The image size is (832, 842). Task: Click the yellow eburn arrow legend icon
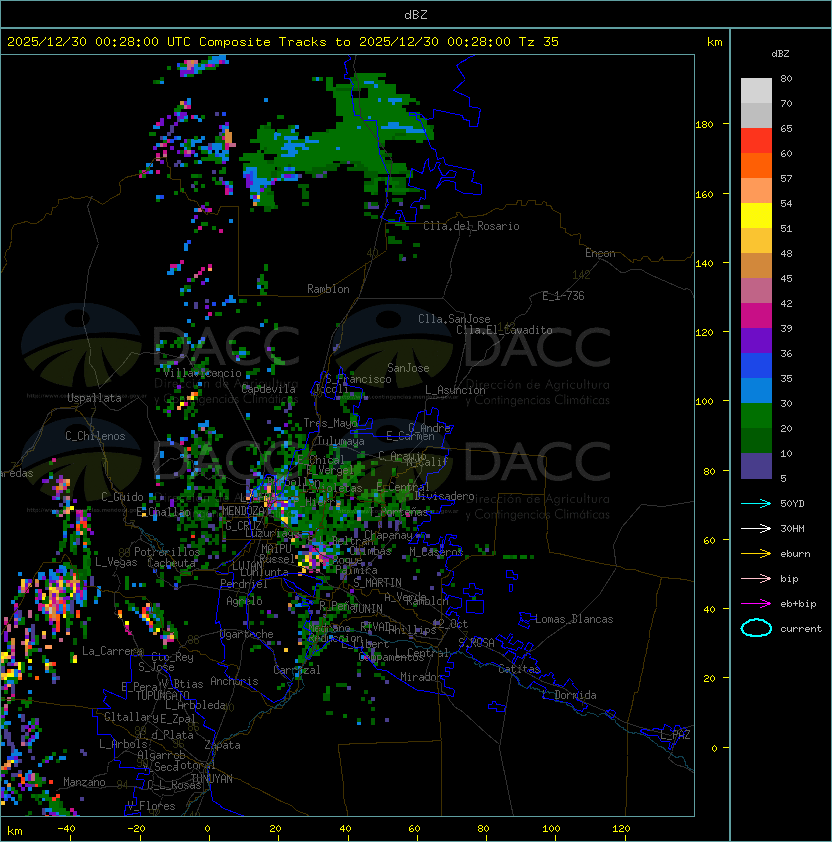756,554
